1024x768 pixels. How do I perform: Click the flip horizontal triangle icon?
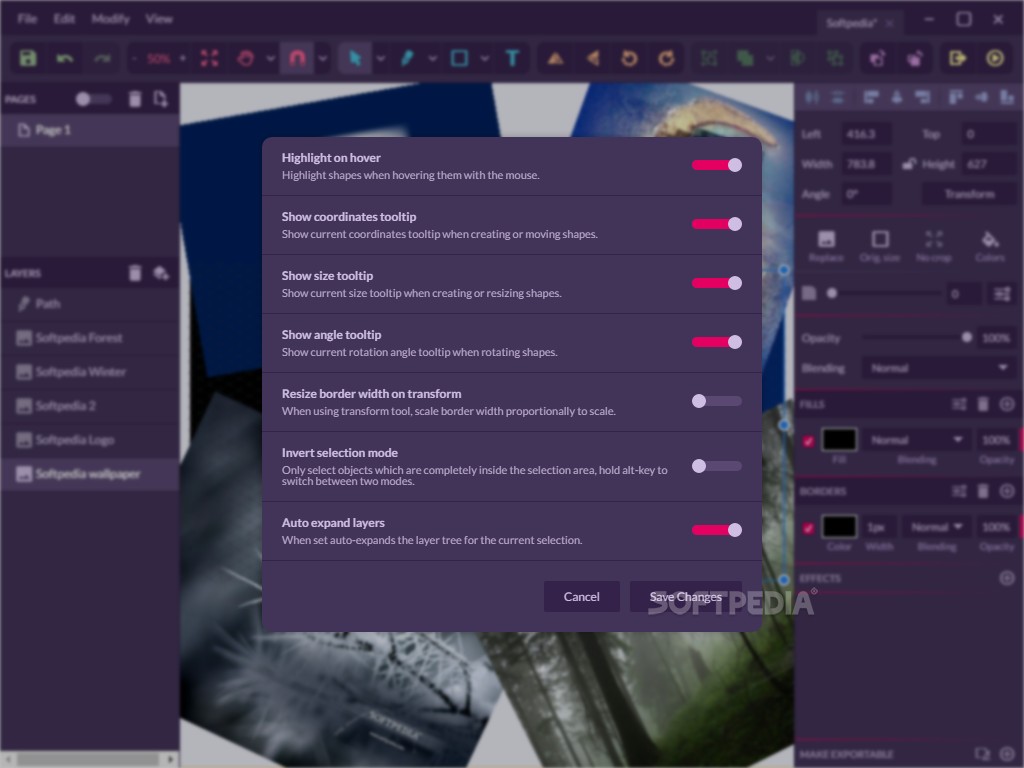(593, 58)
